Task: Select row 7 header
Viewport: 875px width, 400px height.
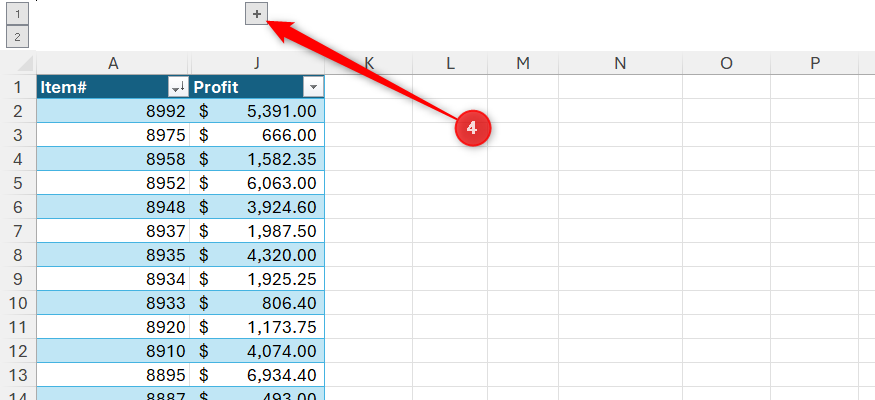Action: point(18,231)
